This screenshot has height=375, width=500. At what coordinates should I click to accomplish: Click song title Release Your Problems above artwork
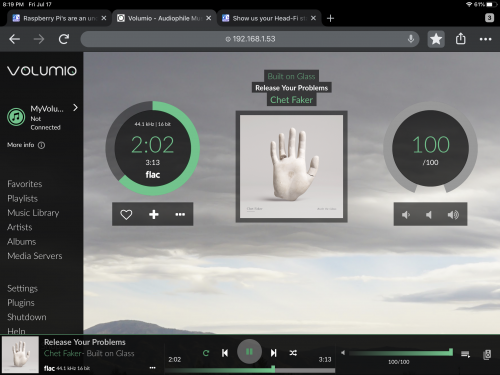click(x=291, y=88)
